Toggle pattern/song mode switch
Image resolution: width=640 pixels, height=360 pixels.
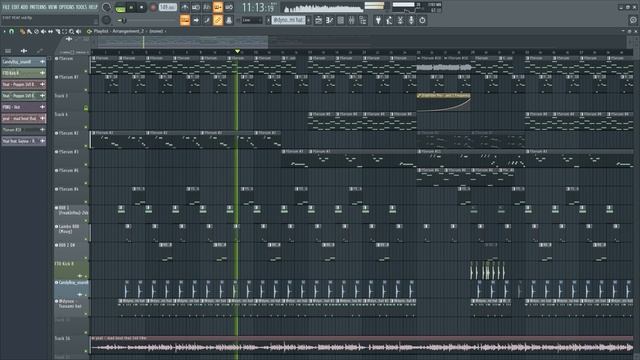coord(120,7)
